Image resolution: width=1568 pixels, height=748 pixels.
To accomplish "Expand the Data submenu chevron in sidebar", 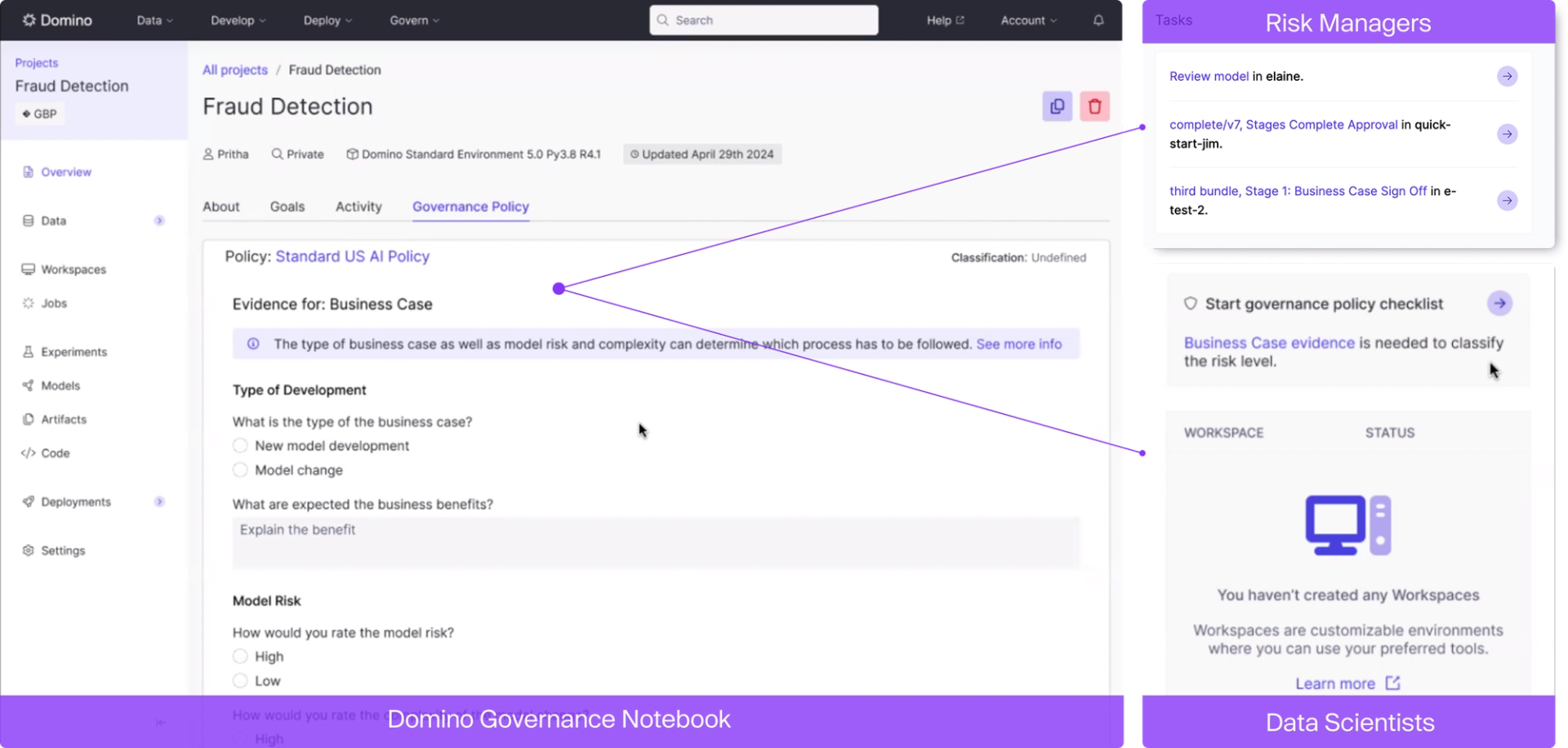I will [159, 220].
